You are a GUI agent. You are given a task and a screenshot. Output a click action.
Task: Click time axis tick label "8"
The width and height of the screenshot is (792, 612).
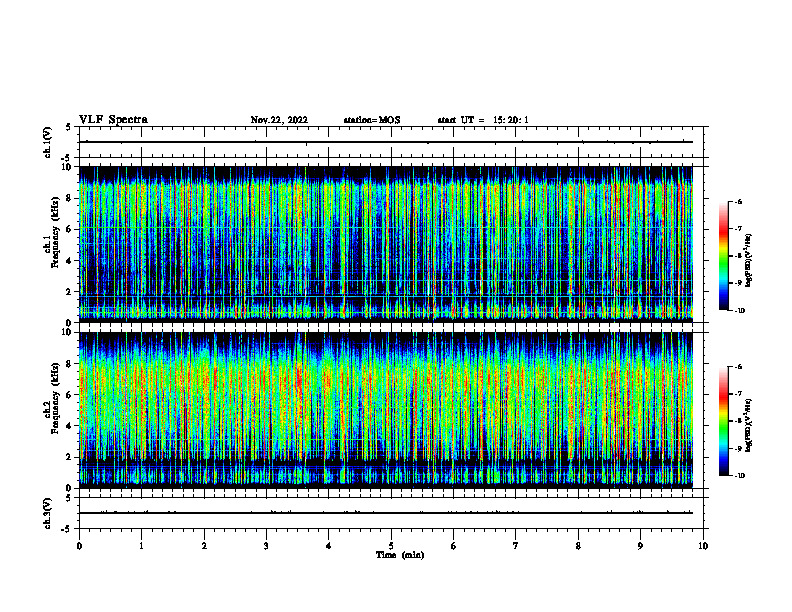coord(578,546)
